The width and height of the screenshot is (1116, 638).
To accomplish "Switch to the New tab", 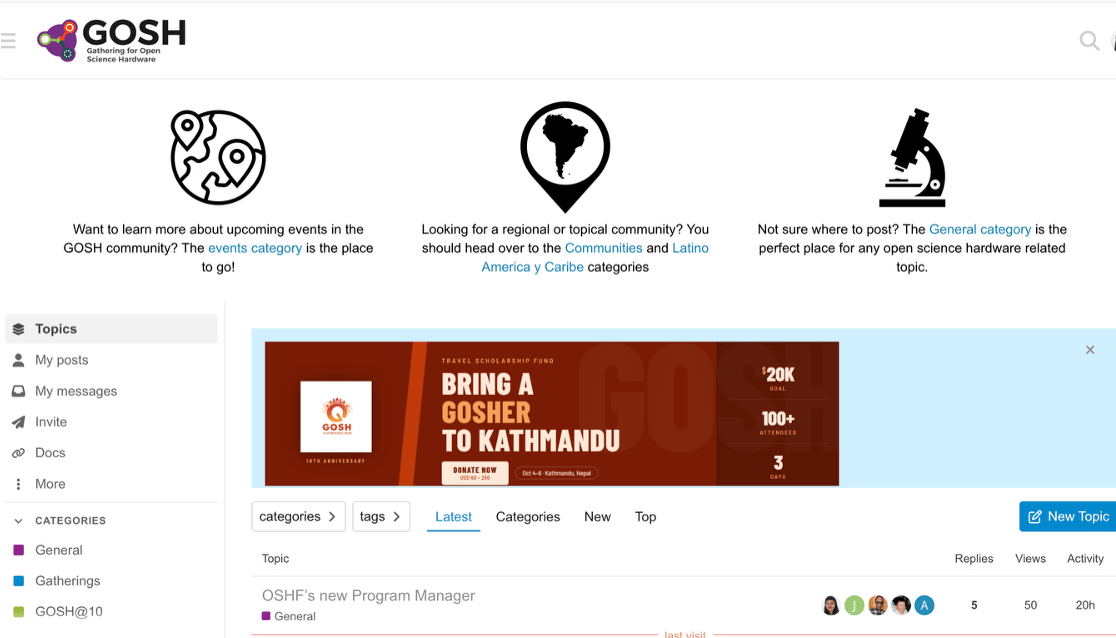I will coord(597,517).
